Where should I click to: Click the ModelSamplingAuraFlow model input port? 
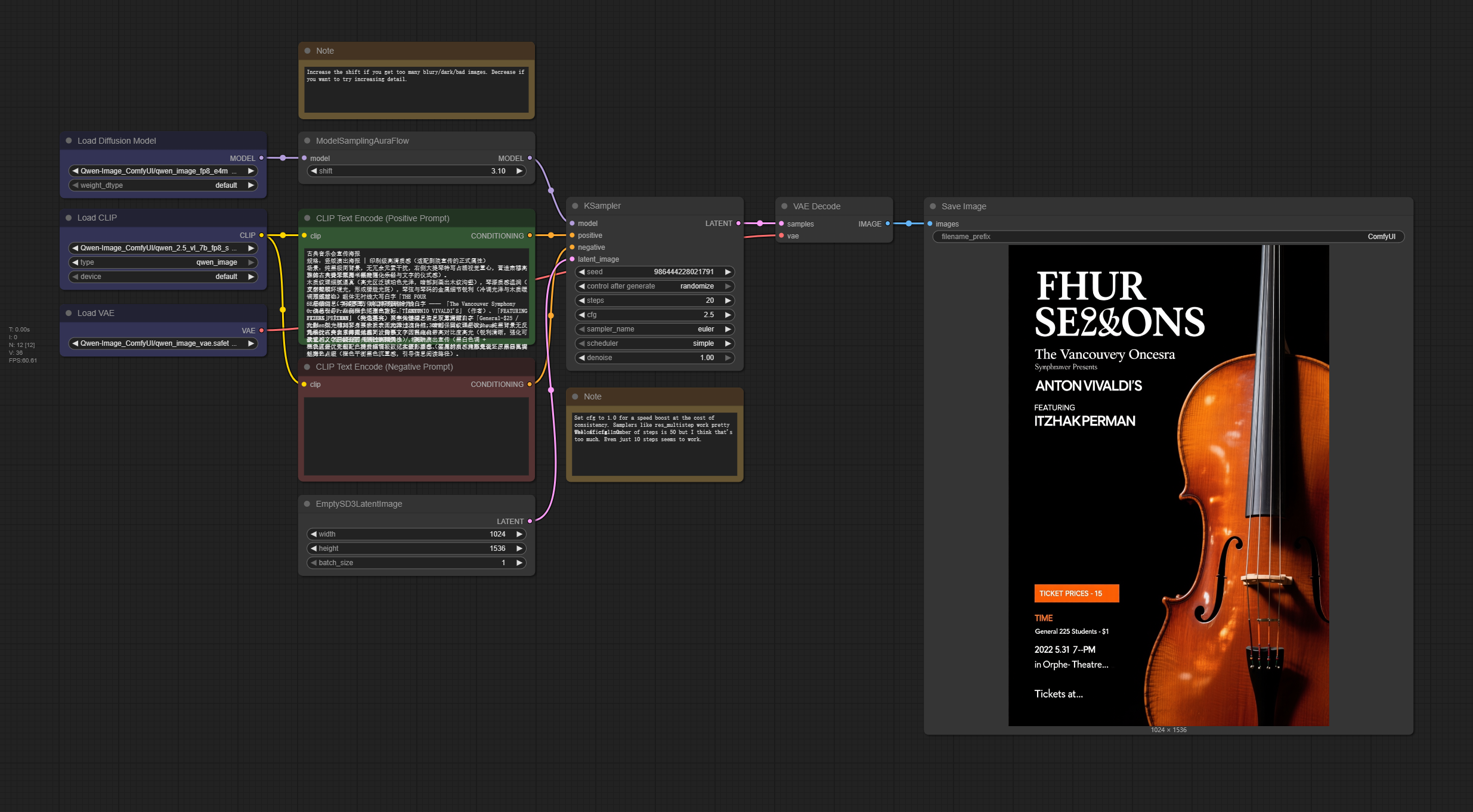pyautogui.click(x=304, y=158)
